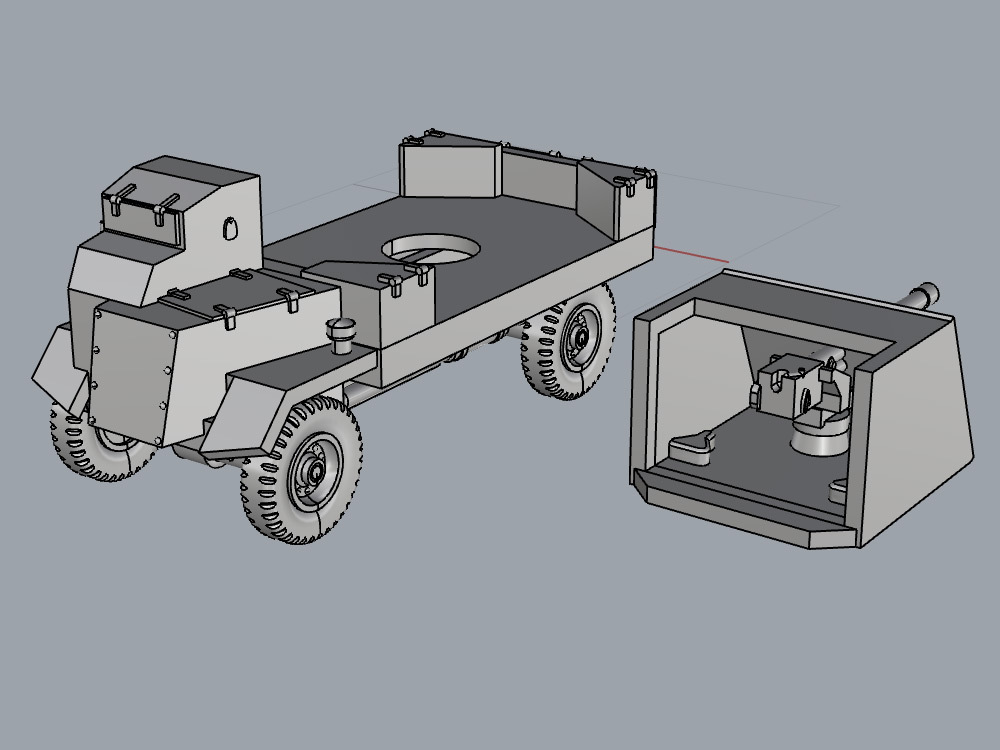Screen dimensions: 1000x750
Task: Pick the circular turret ring opening on the deck
Action: pyautogui.click(x=432, y=248)
